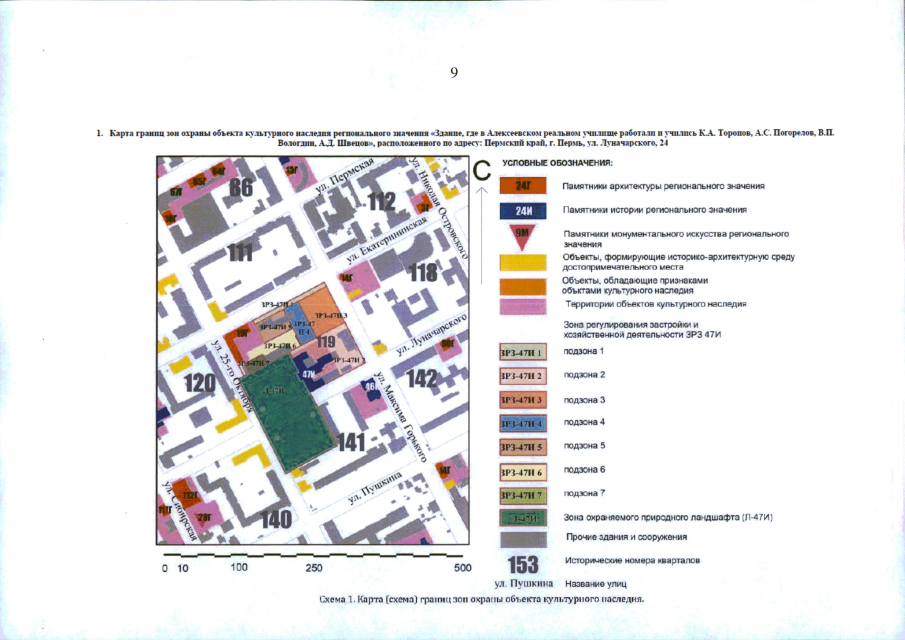The height and width of the screenshot is (640, 905).
Task: Select the orange swatch for objects with heritage features
Action: click(x=523, y=287)
